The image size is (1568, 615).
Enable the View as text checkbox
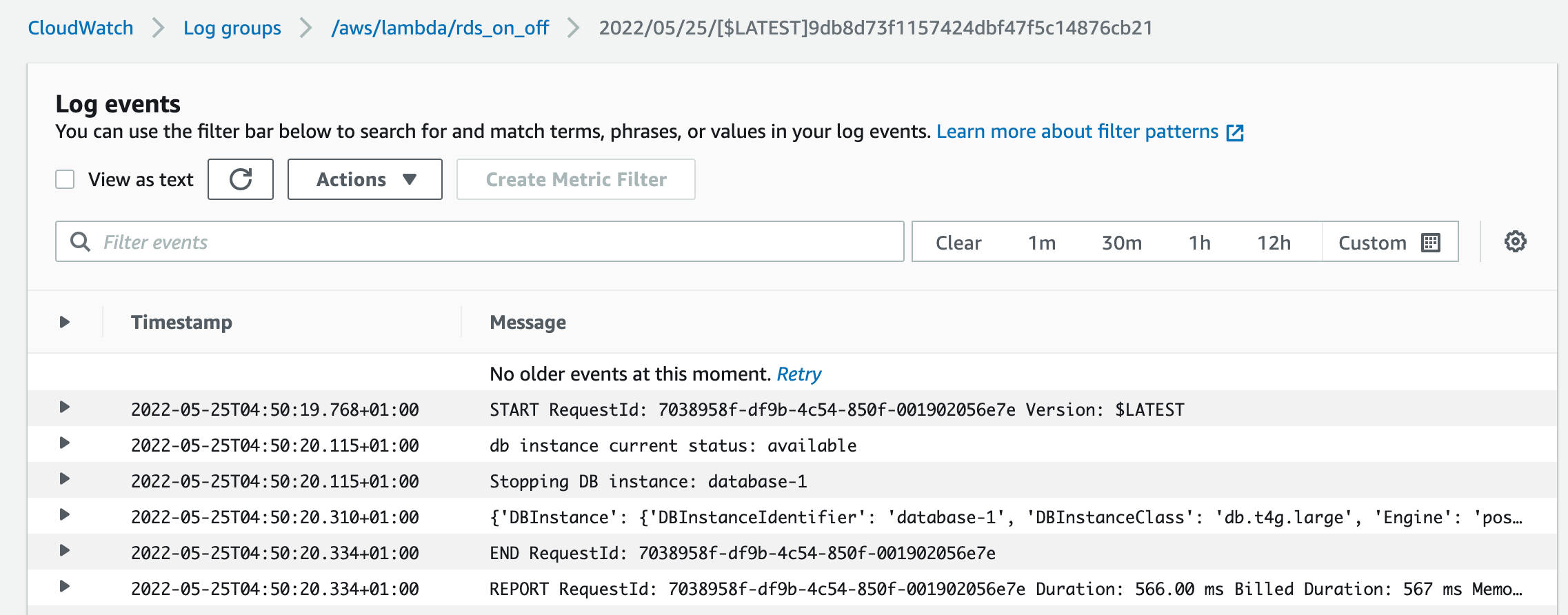point(64,179)
